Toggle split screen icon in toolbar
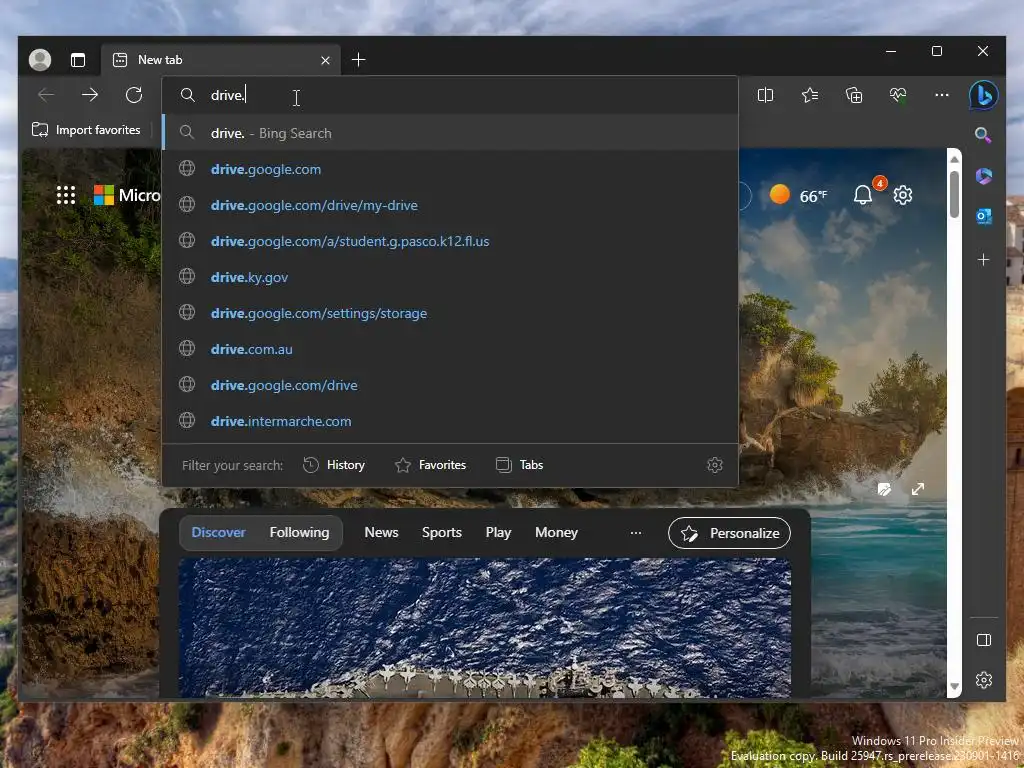The image size is (1024, 768). (x=765, y=95)
